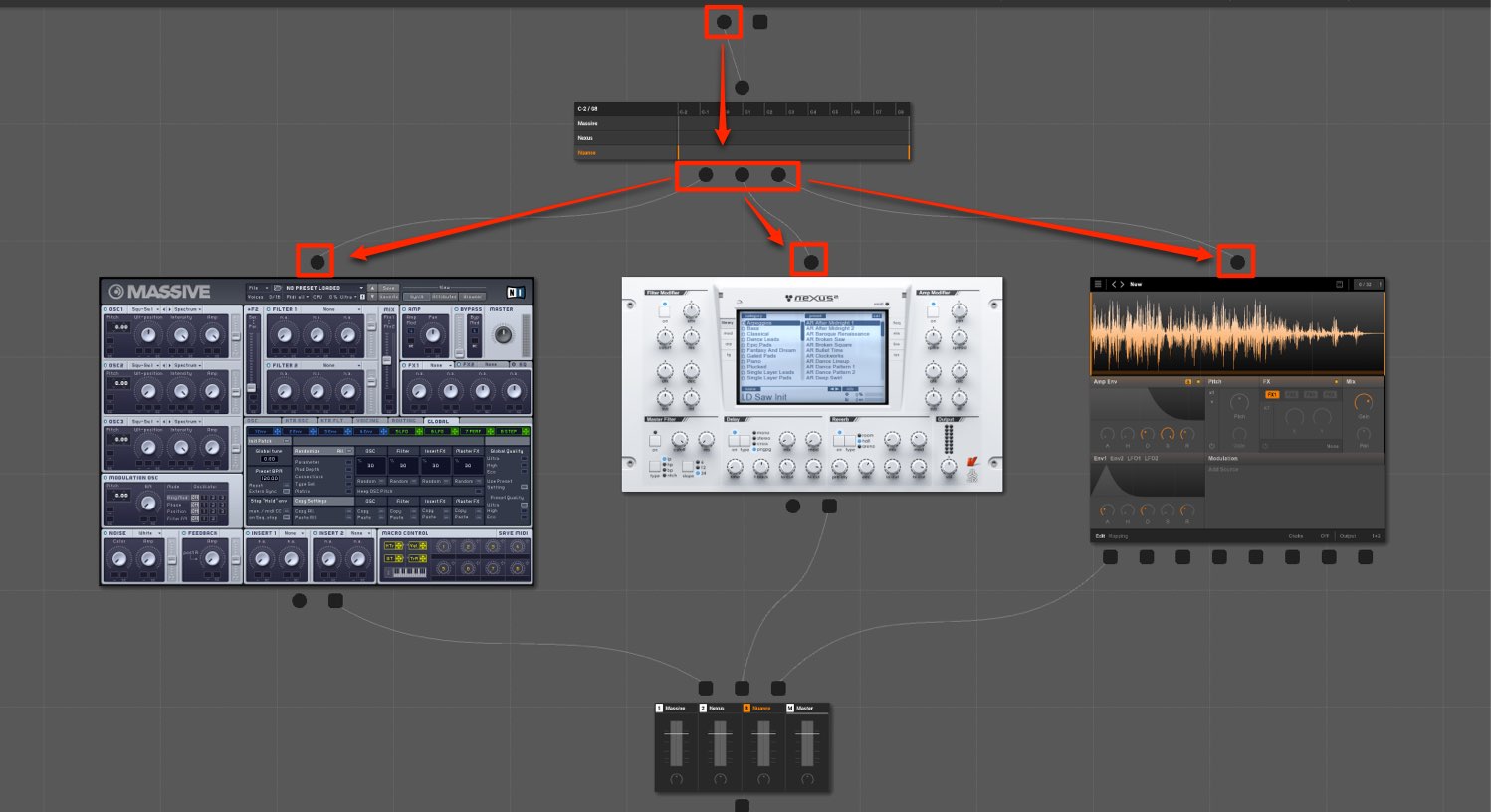The image size is (1491, 812).
Task: Toggle OSC1 on/off in Massive
Action: (105, 309)
